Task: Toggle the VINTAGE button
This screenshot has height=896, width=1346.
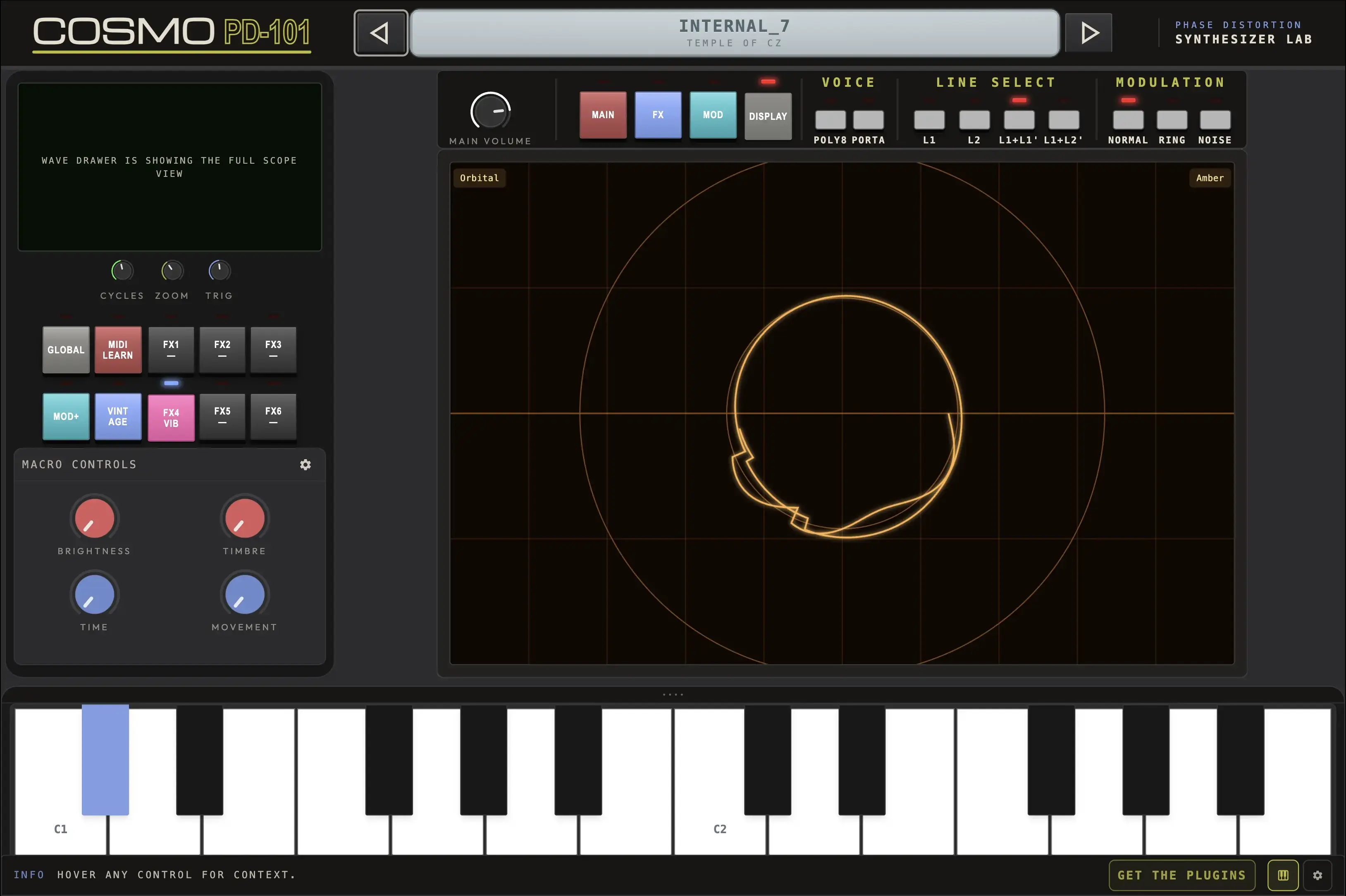Action: point(118,417)
